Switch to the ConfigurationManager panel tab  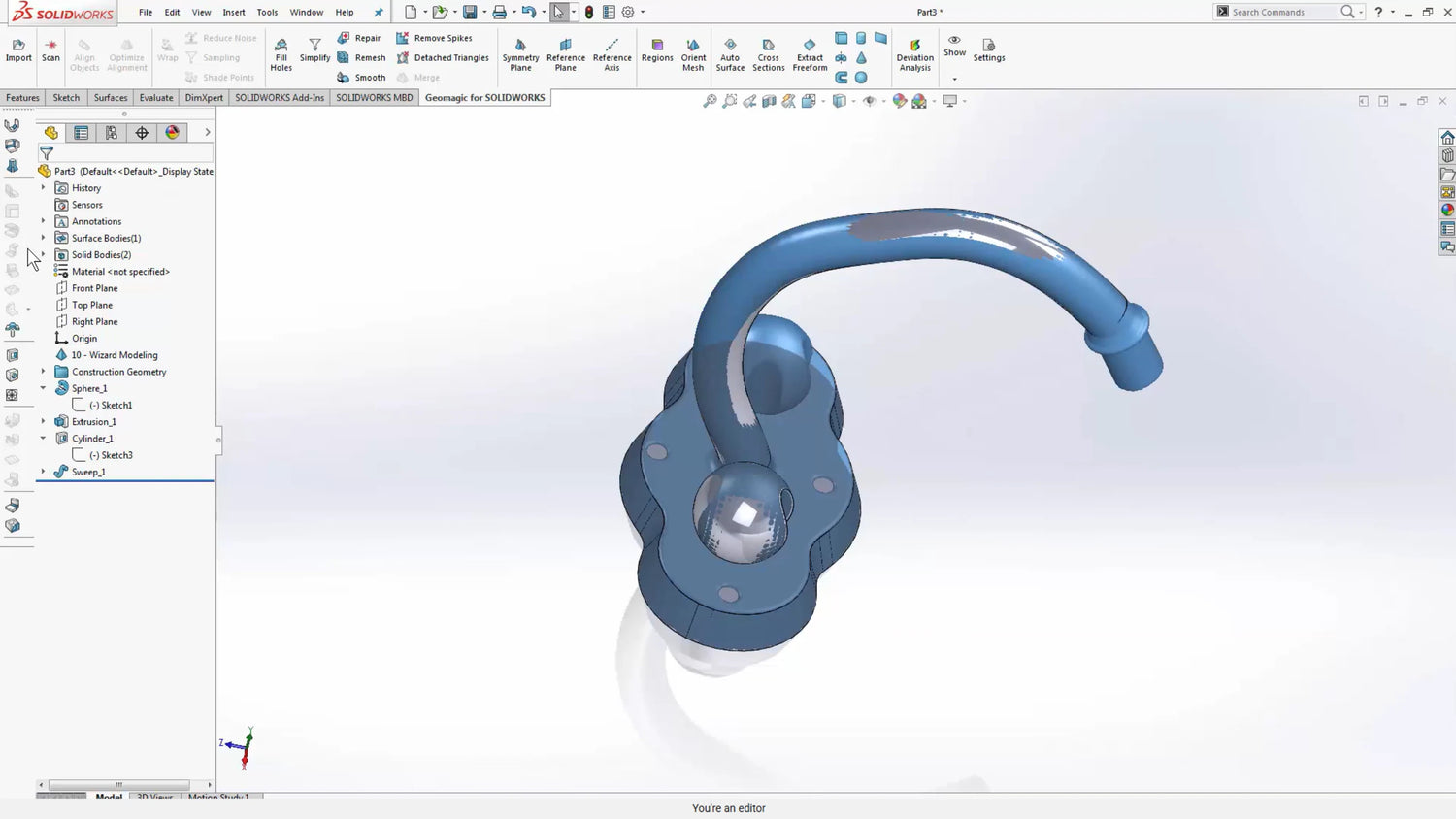(x=112, y=133)
